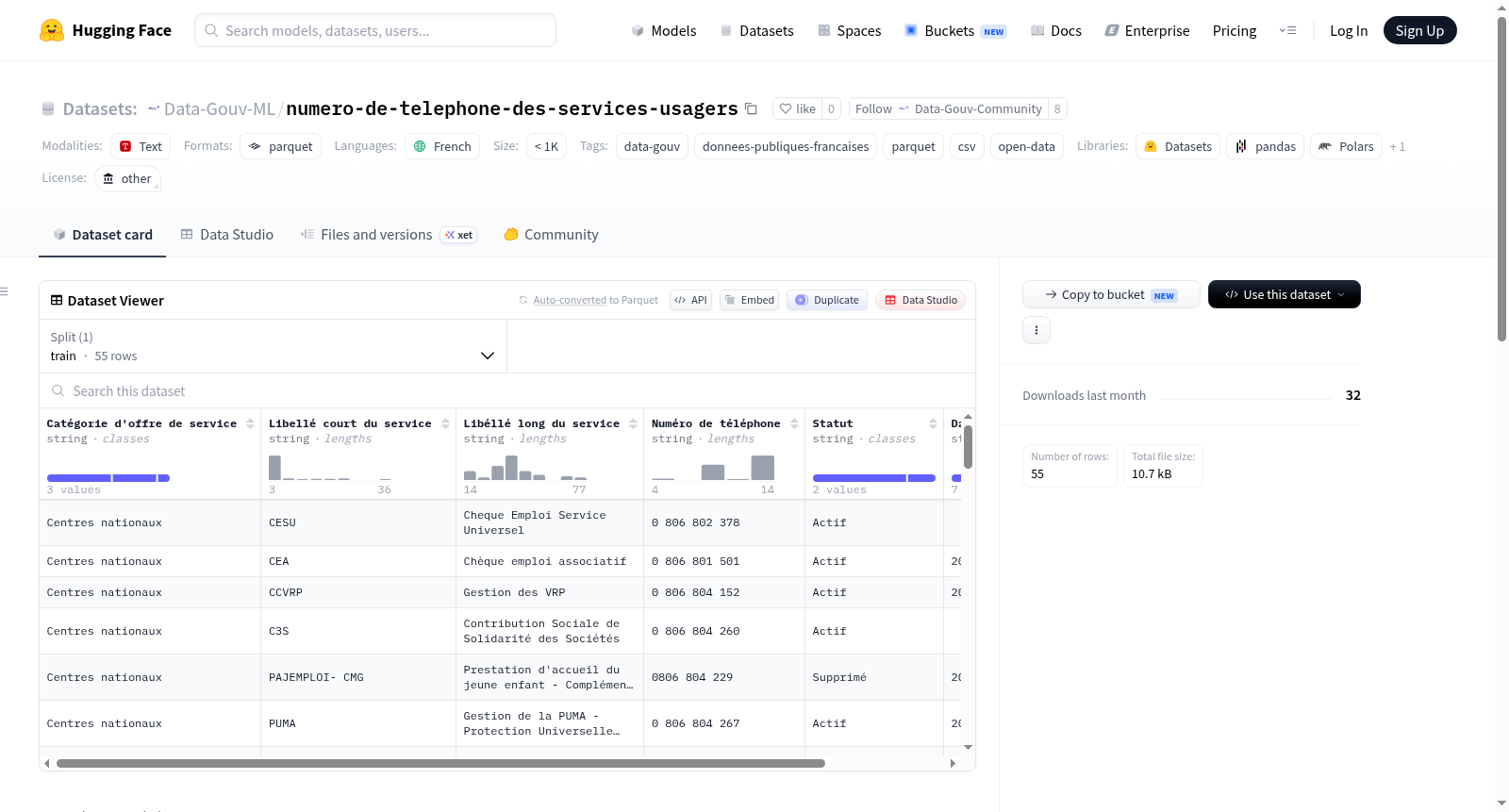Click the table scroll right arrow
The image size is (1509, 812).
pyautogui.click(x=953, y=763)
